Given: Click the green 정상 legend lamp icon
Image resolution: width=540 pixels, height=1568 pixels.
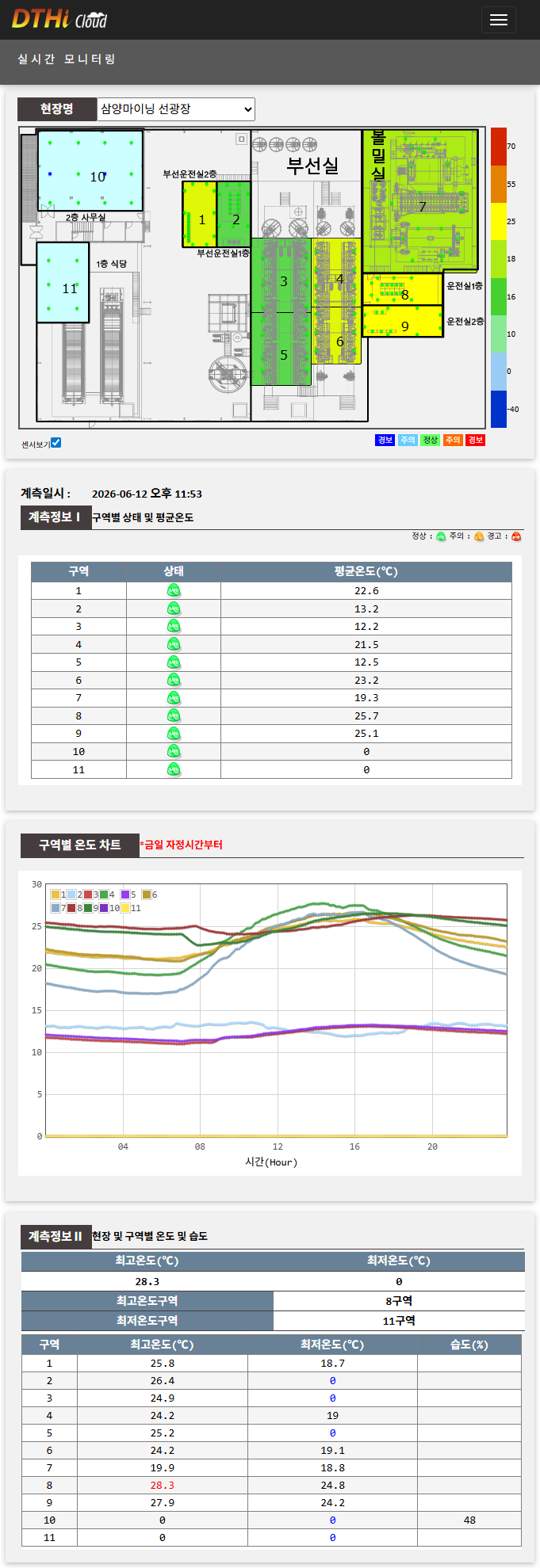Looking at the screenshot, I should click(x=441, y=536).
